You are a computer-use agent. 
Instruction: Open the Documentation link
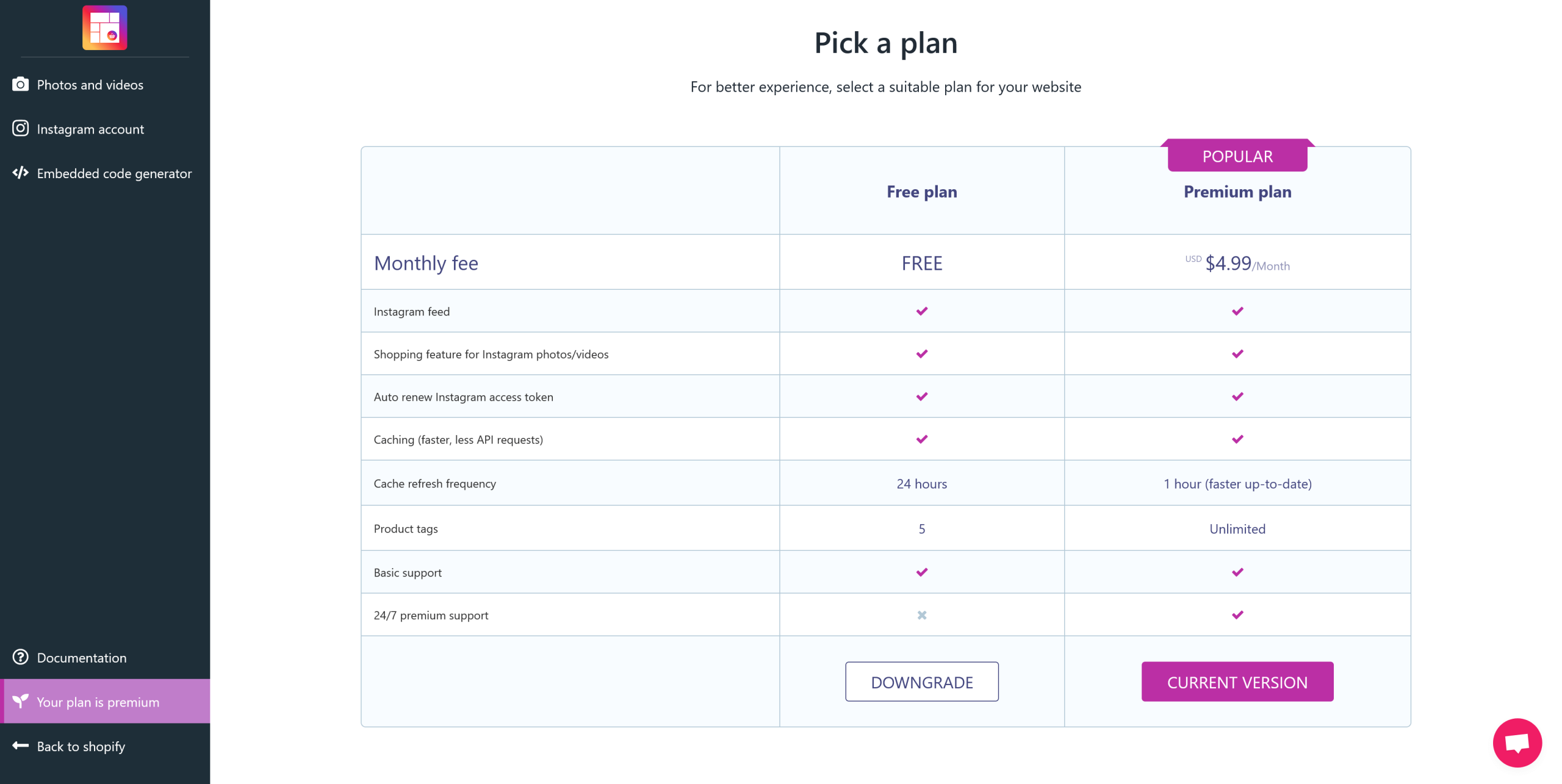coord(82,658)
